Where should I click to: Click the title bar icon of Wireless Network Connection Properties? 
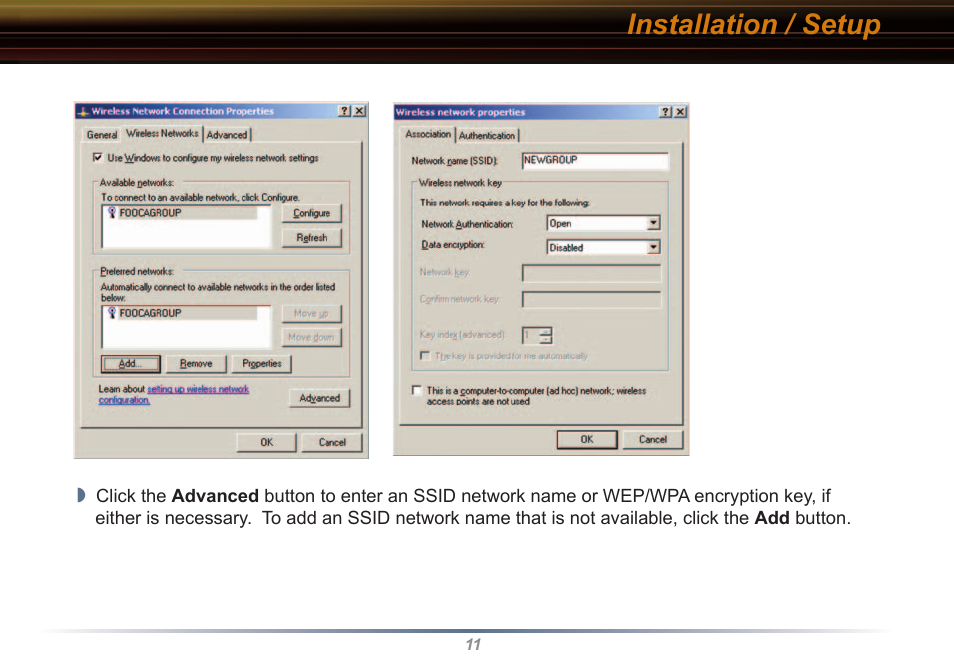83,111
